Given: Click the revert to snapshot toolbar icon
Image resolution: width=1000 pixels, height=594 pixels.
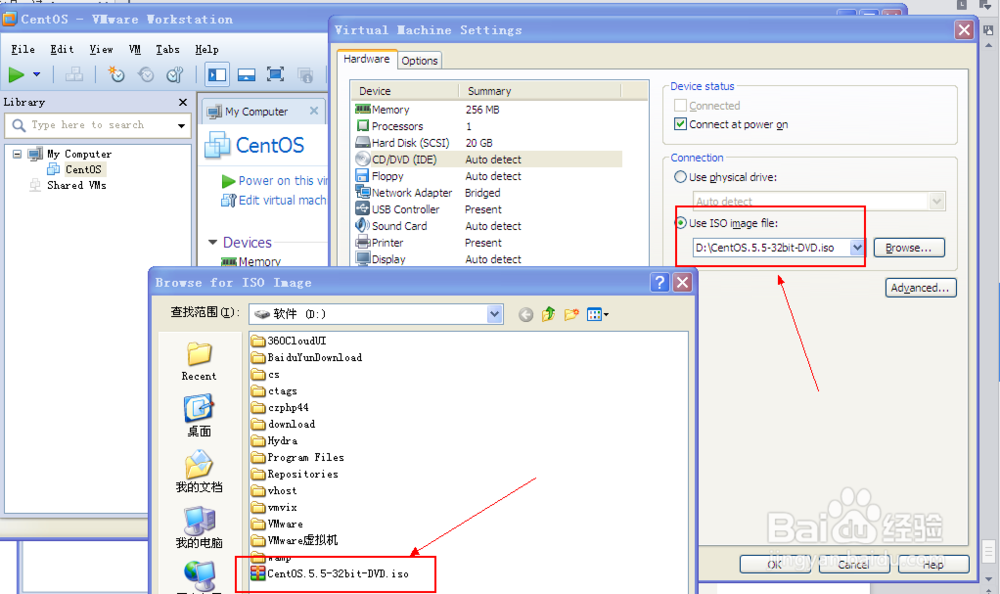Looking at the screenshot, I should click(146, 75).
